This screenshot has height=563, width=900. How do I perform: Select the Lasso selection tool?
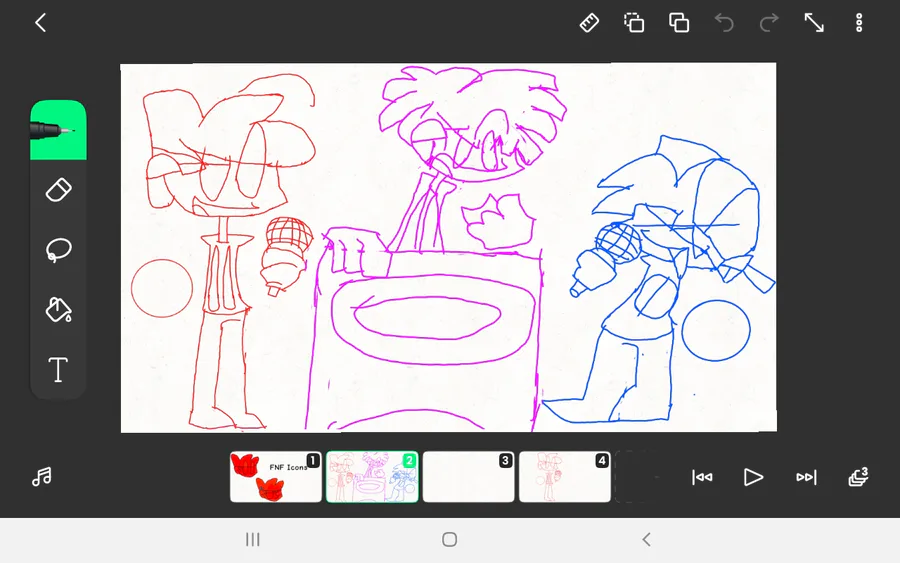tap(58, 250)
